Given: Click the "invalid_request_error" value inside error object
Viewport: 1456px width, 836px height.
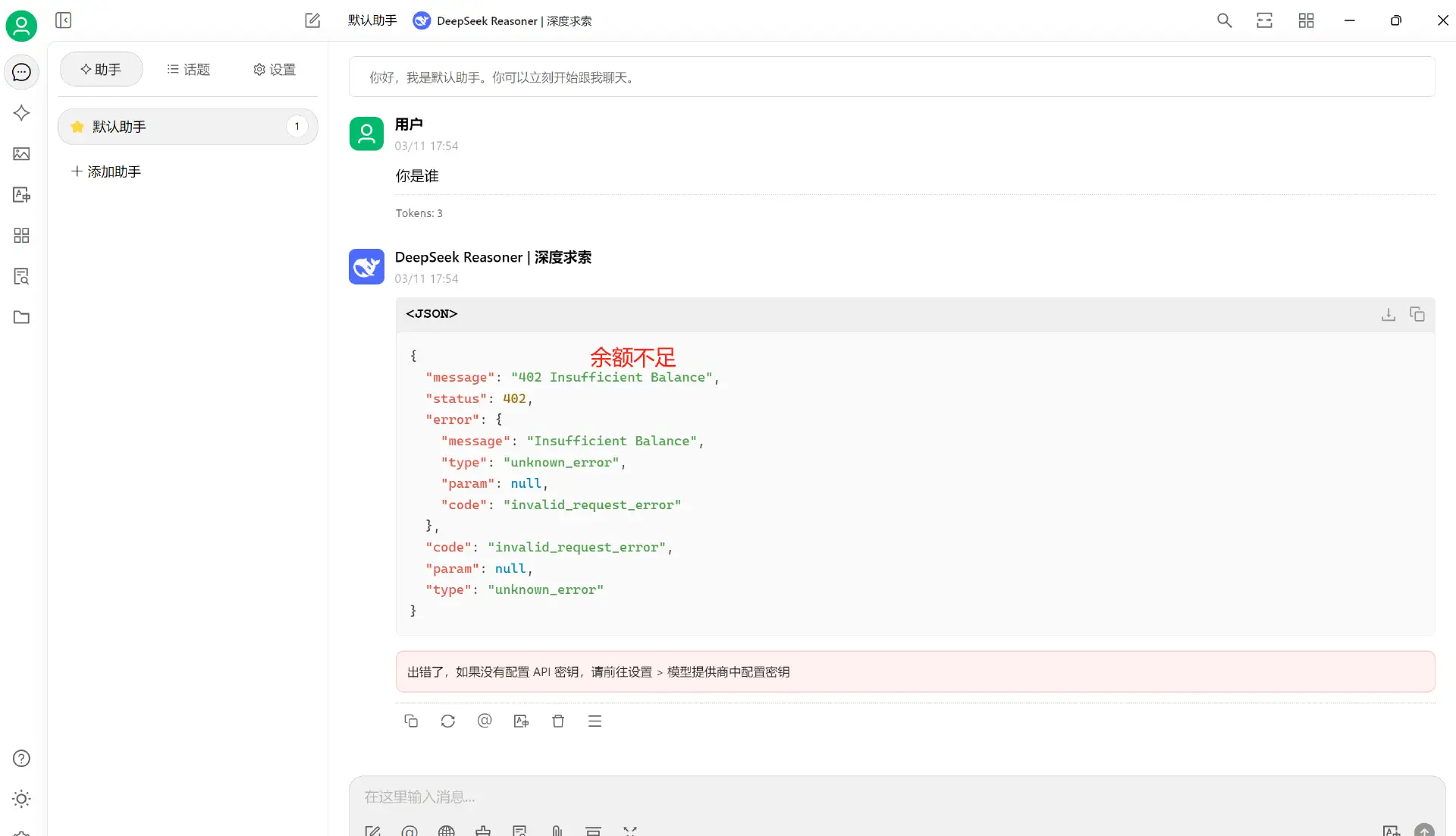Looking at the screenshot, I should (591, 504).
